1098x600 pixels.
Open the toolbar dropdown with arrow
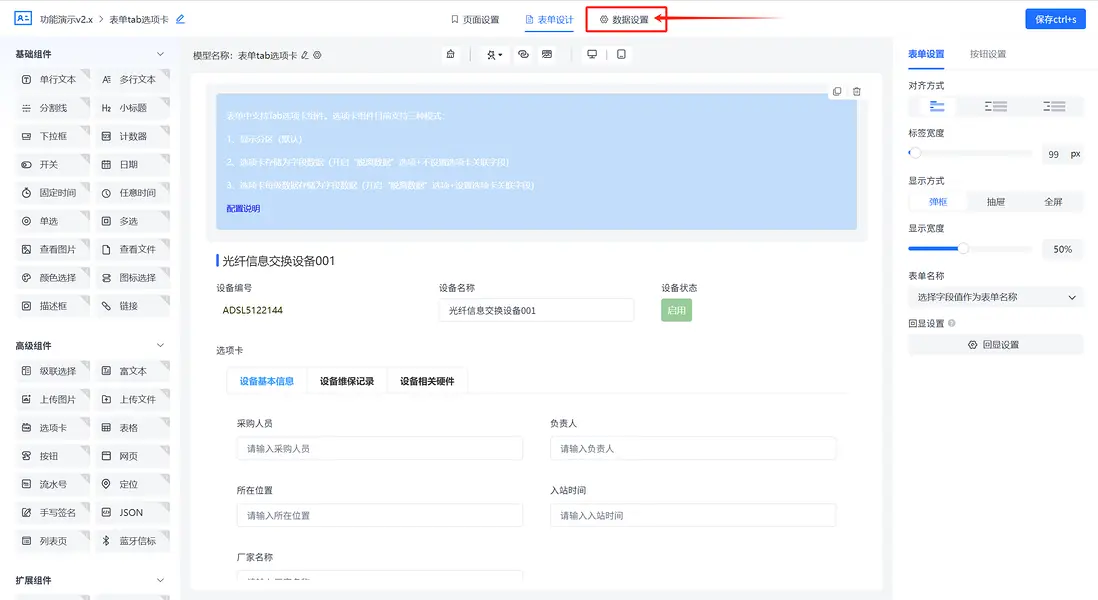pyautogui.click(x=494, y=55)
